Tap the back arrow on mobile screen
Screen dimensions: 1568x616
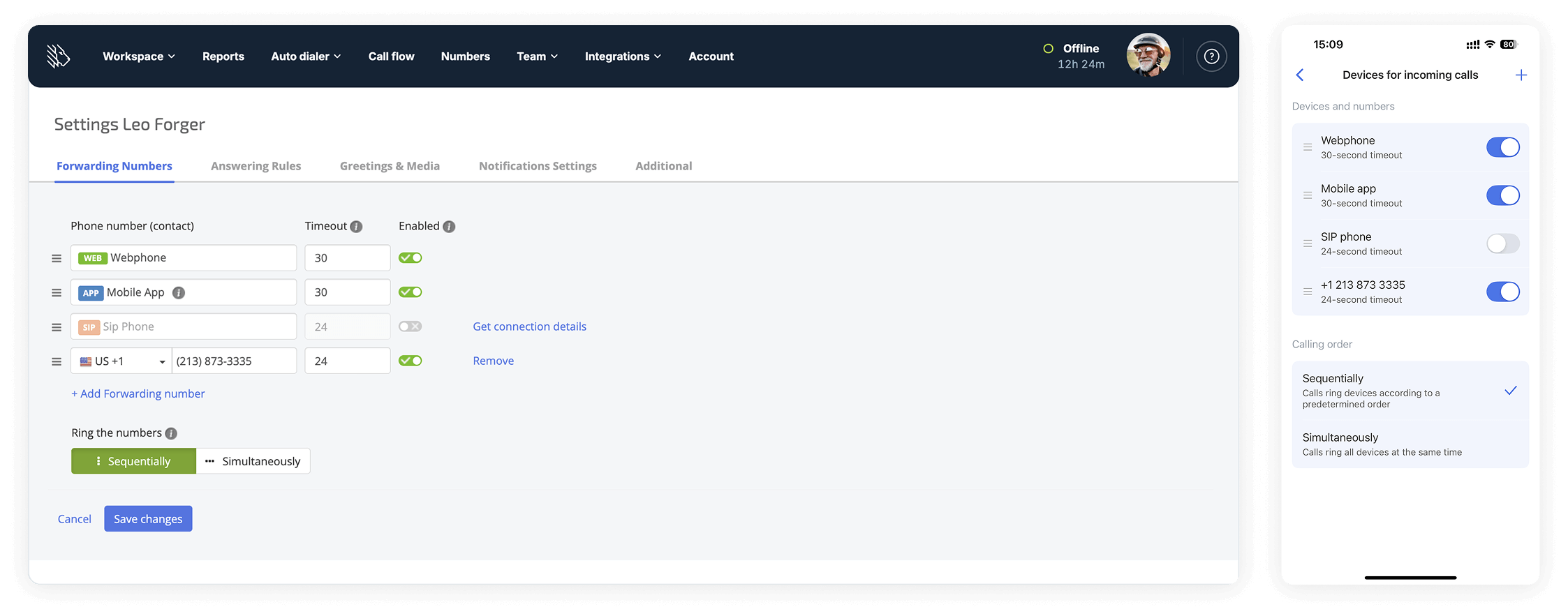click(x=1300, y=75)
